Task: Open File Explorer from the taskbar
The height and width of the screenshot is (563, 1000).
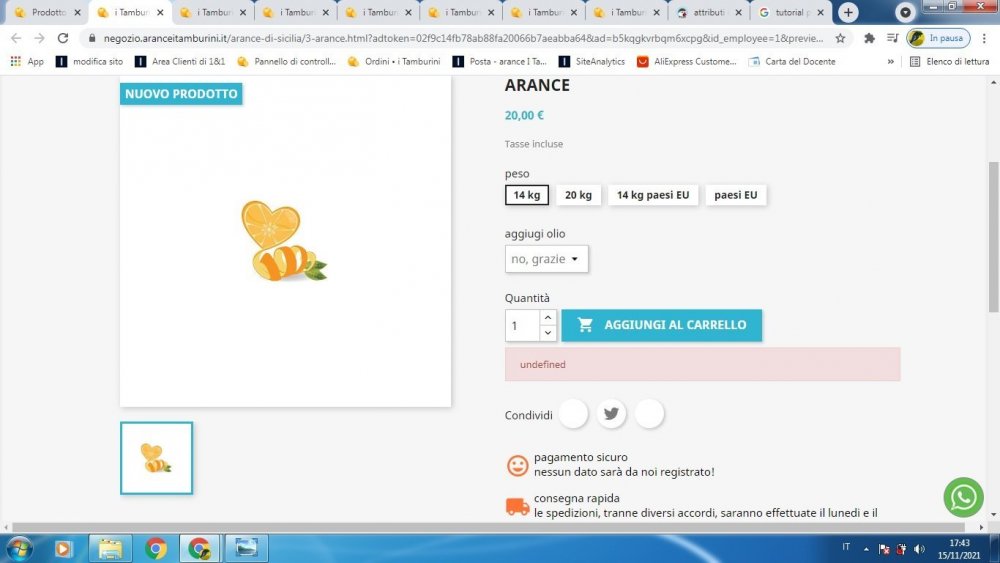Action: [110, 549]
